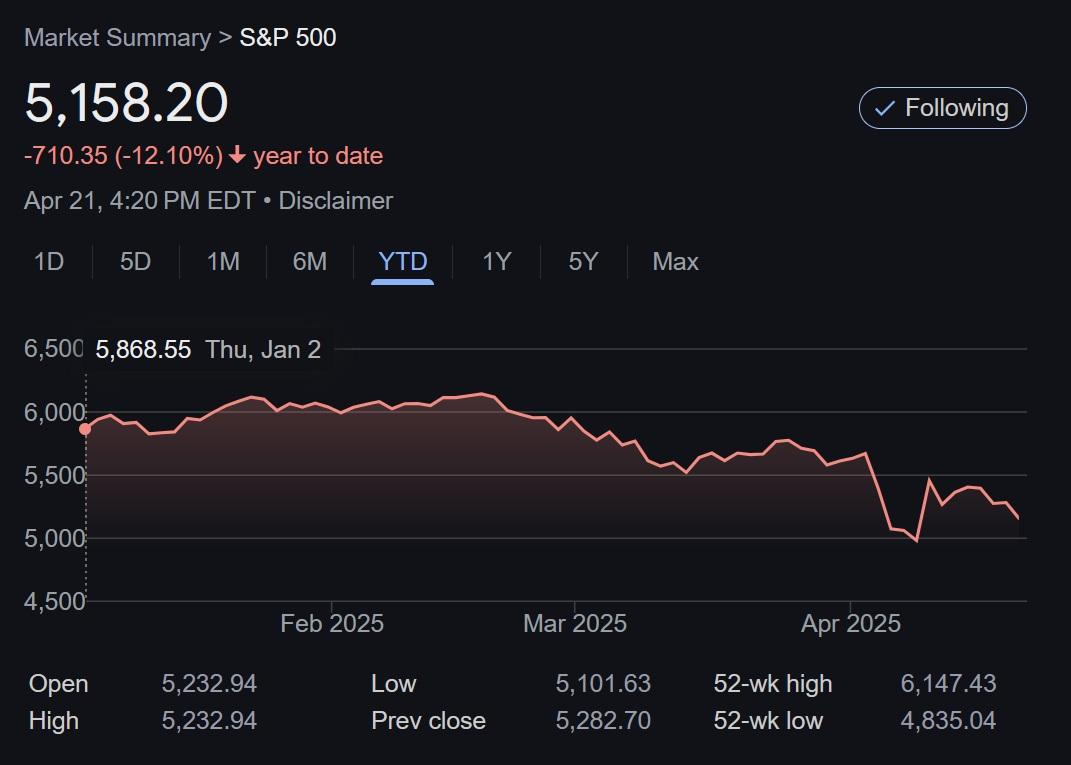Select the 6M time range tab
The width and height of the screenshot is (1071, 765).
pos(309,262)
